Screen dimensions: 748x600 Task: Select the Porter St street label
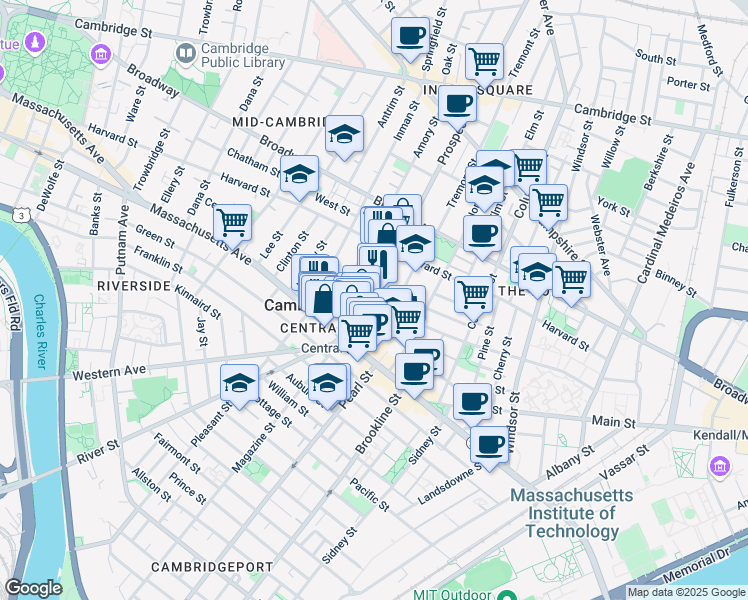pyautogui.click(x=688, y=84)
